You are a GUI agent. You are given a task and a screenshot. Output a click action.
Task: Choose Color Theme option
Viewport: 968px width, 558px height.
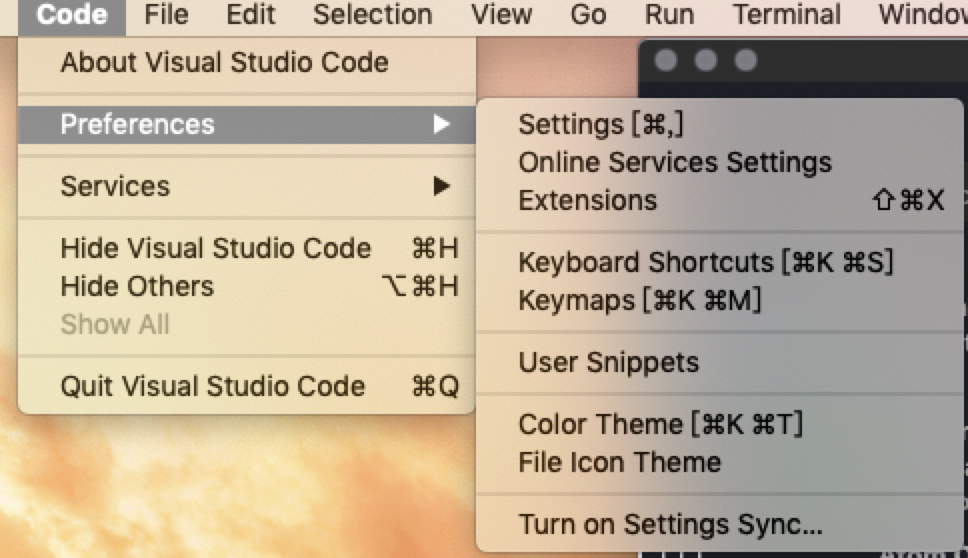pos(720,424)
